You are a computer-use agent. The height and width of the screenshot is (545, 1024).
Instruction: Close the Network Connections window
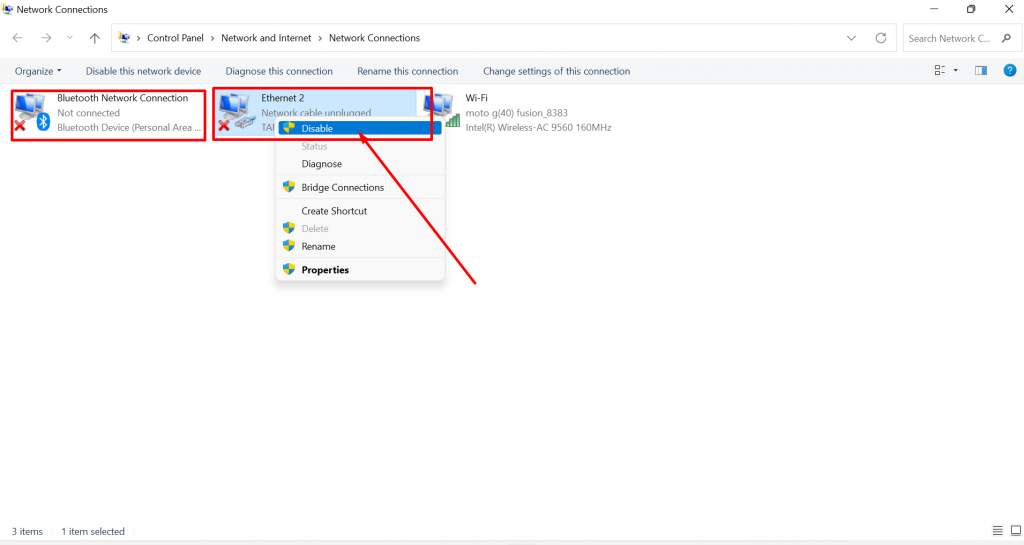pos(1008,9)
